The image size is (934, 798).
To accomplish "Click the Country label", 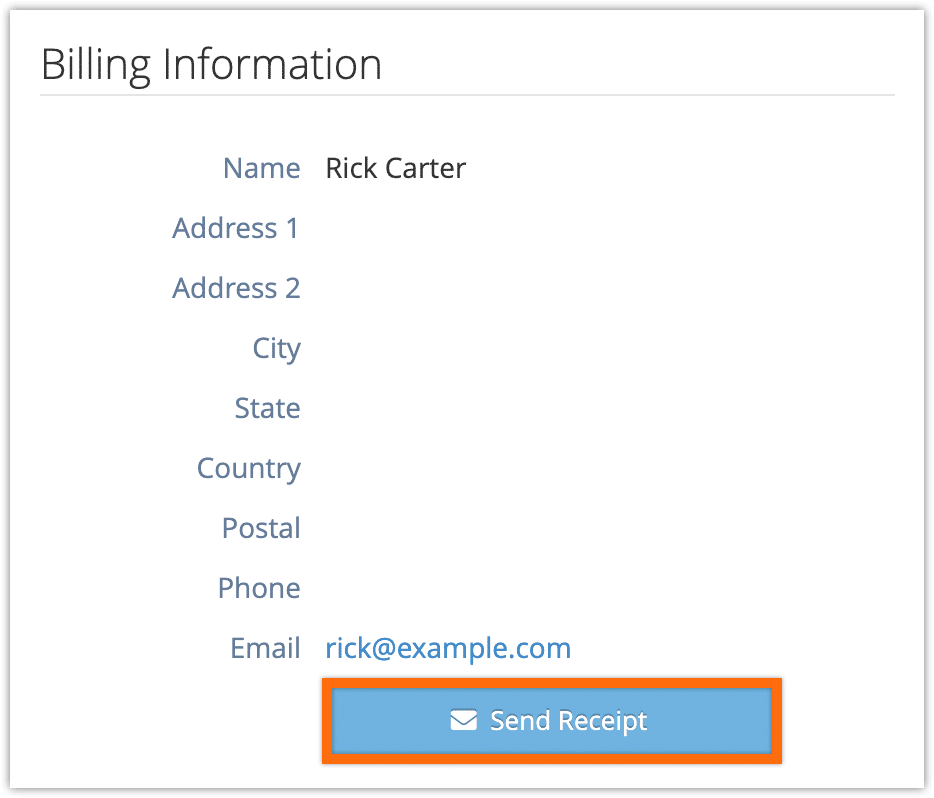I will point(249,469).
